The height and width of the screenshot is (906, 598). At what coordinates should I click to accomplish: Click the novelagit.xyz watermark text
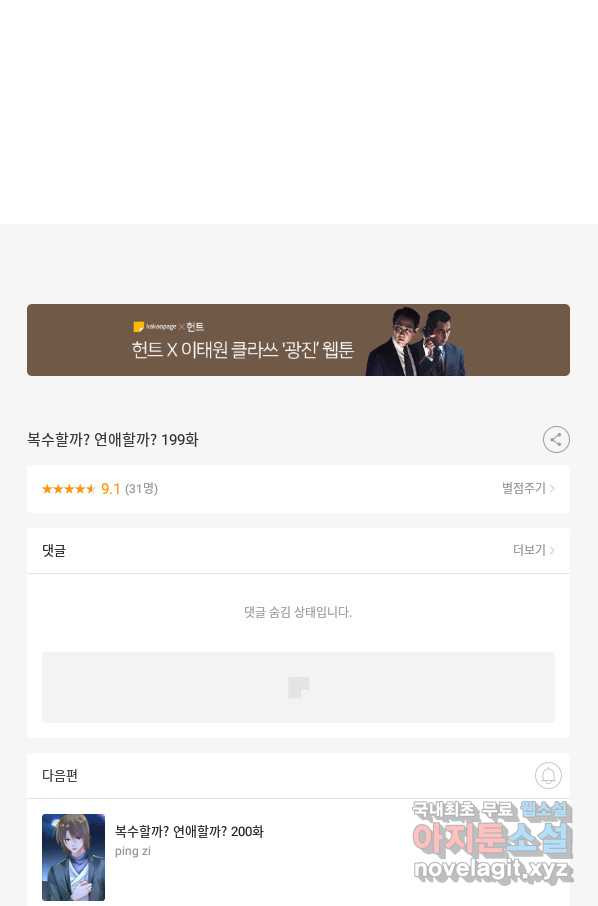[493, 869]
